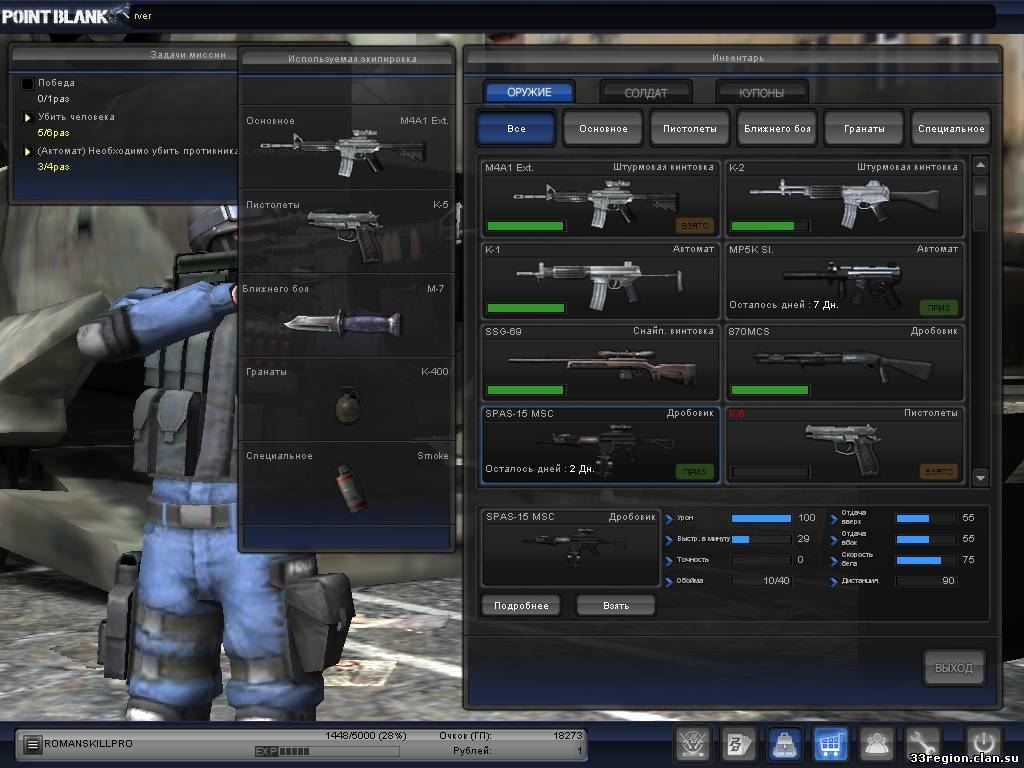
Task: Filter inventory by Специальное
Action: coord(951,128)
